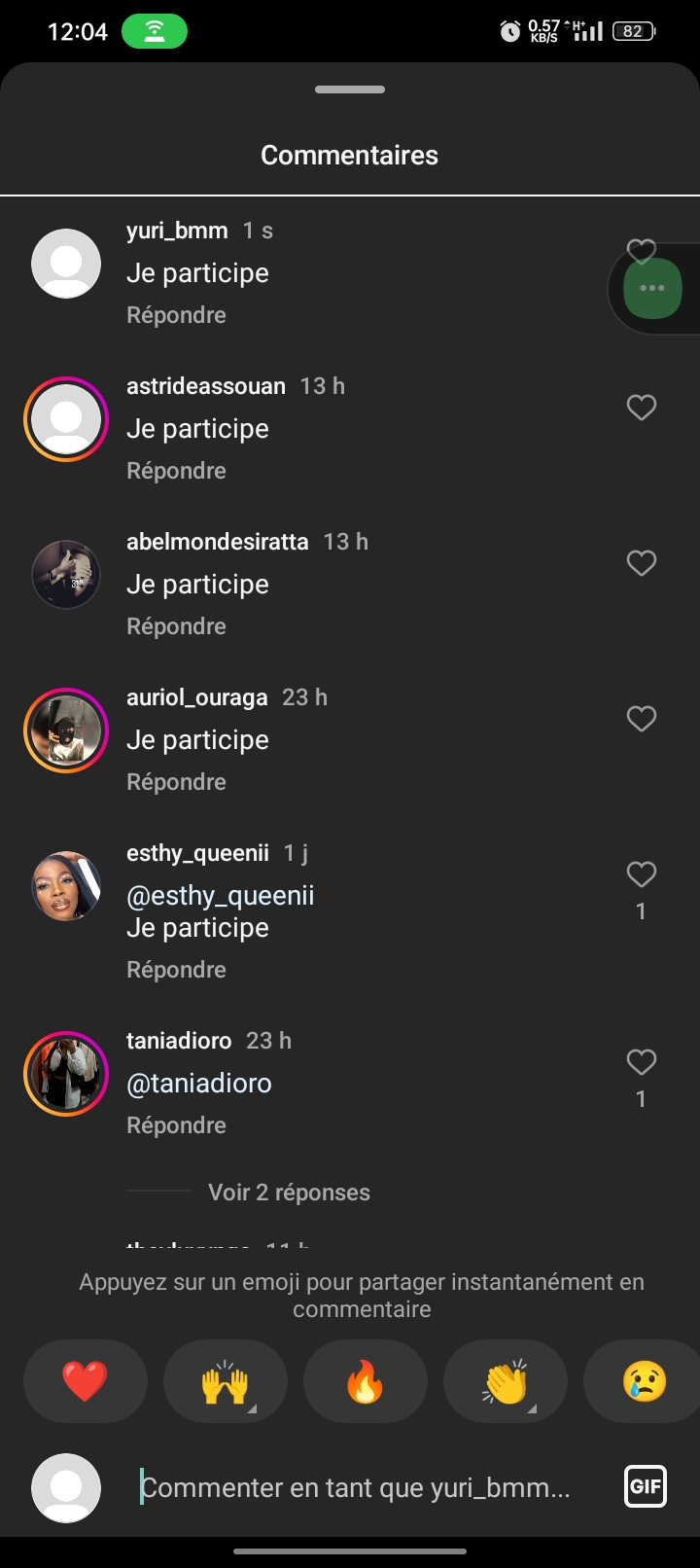Tap Répondre under yuri_bmm's comment

point(176,315)
